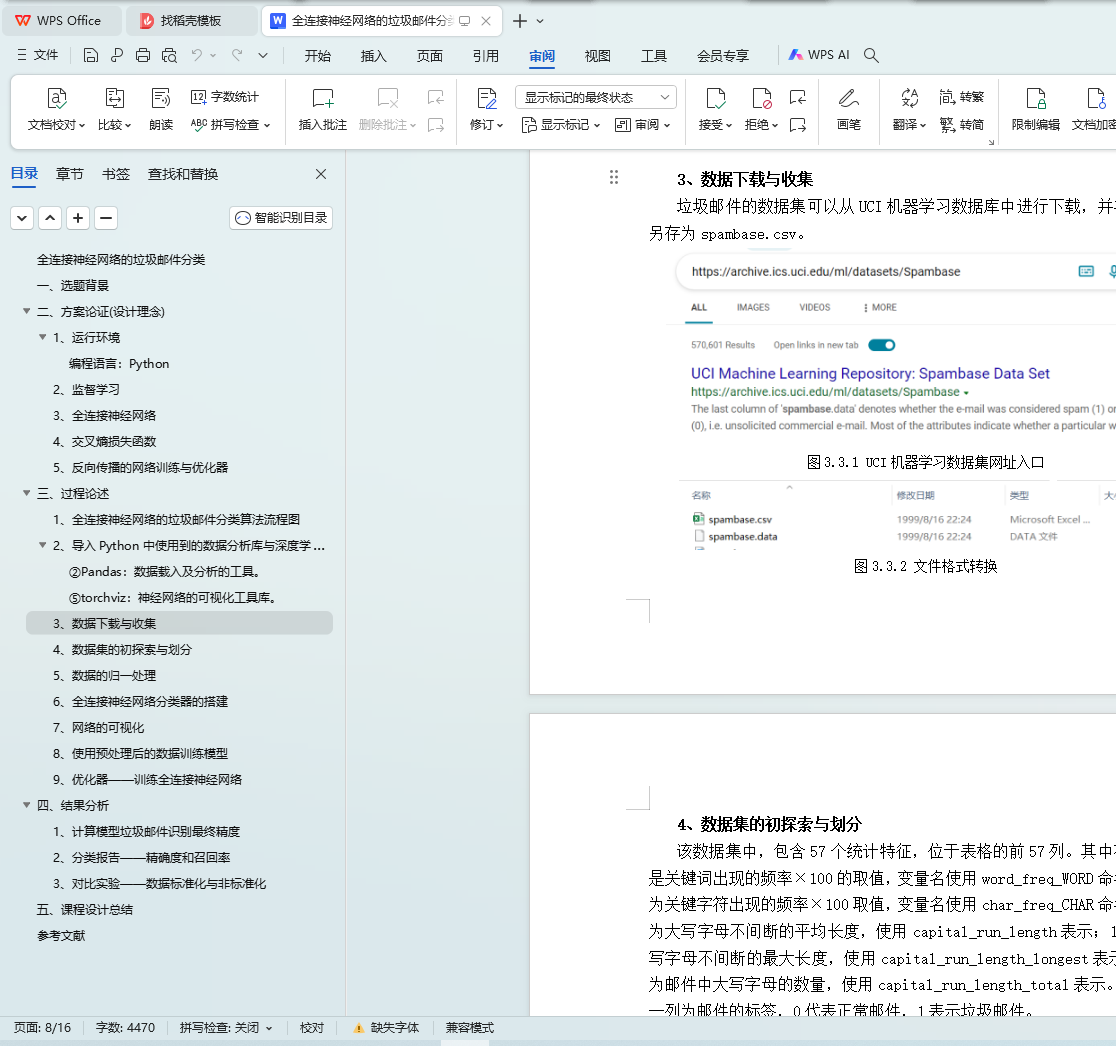
Task: Open the 文件 menu
Action: point(38,55)
